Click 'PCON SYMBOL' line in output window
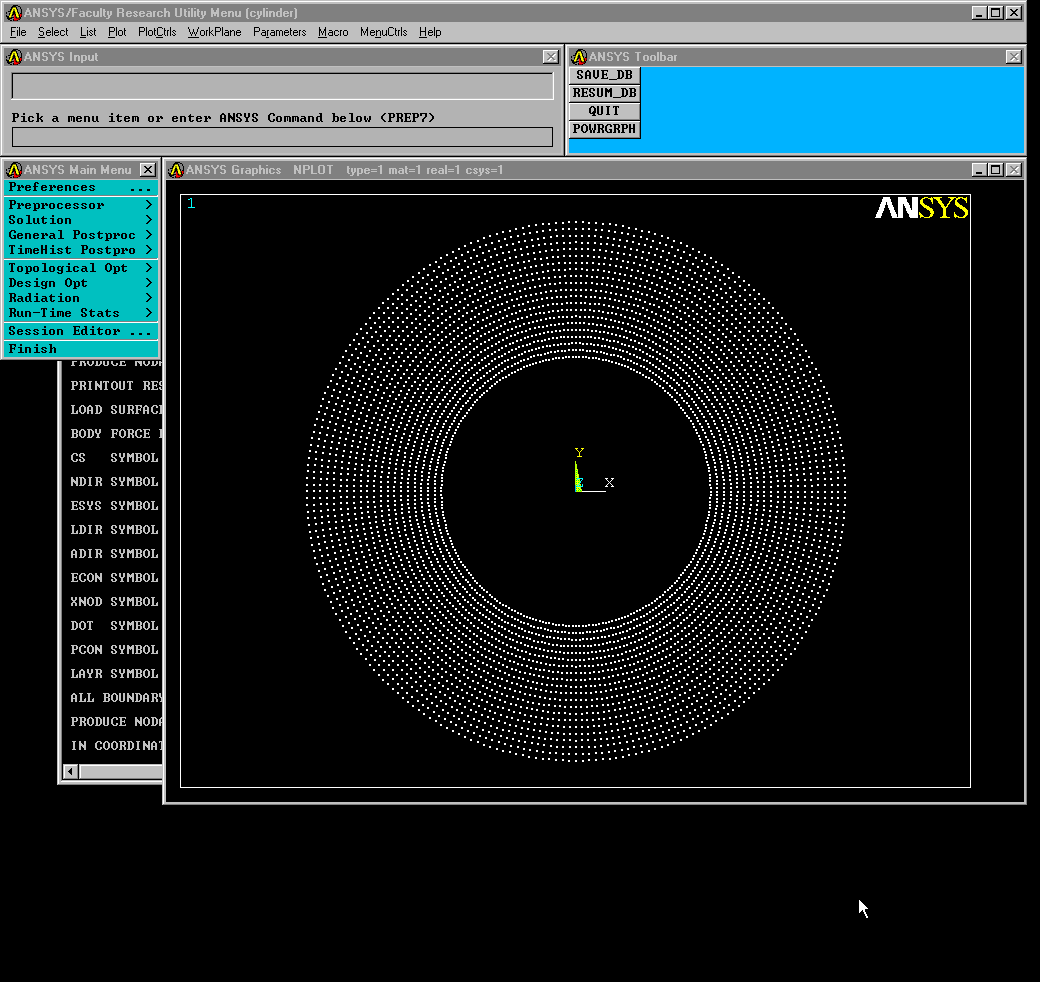 tap(114, 650)
